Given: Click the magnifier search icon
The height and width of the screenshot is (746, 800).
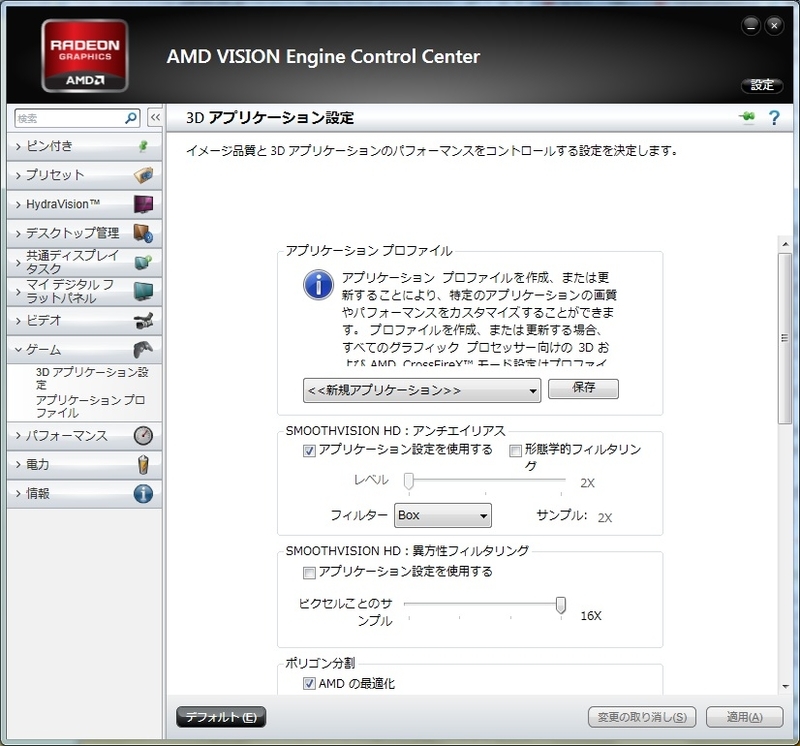Looking at the screenshot, I should coord(131,118).
